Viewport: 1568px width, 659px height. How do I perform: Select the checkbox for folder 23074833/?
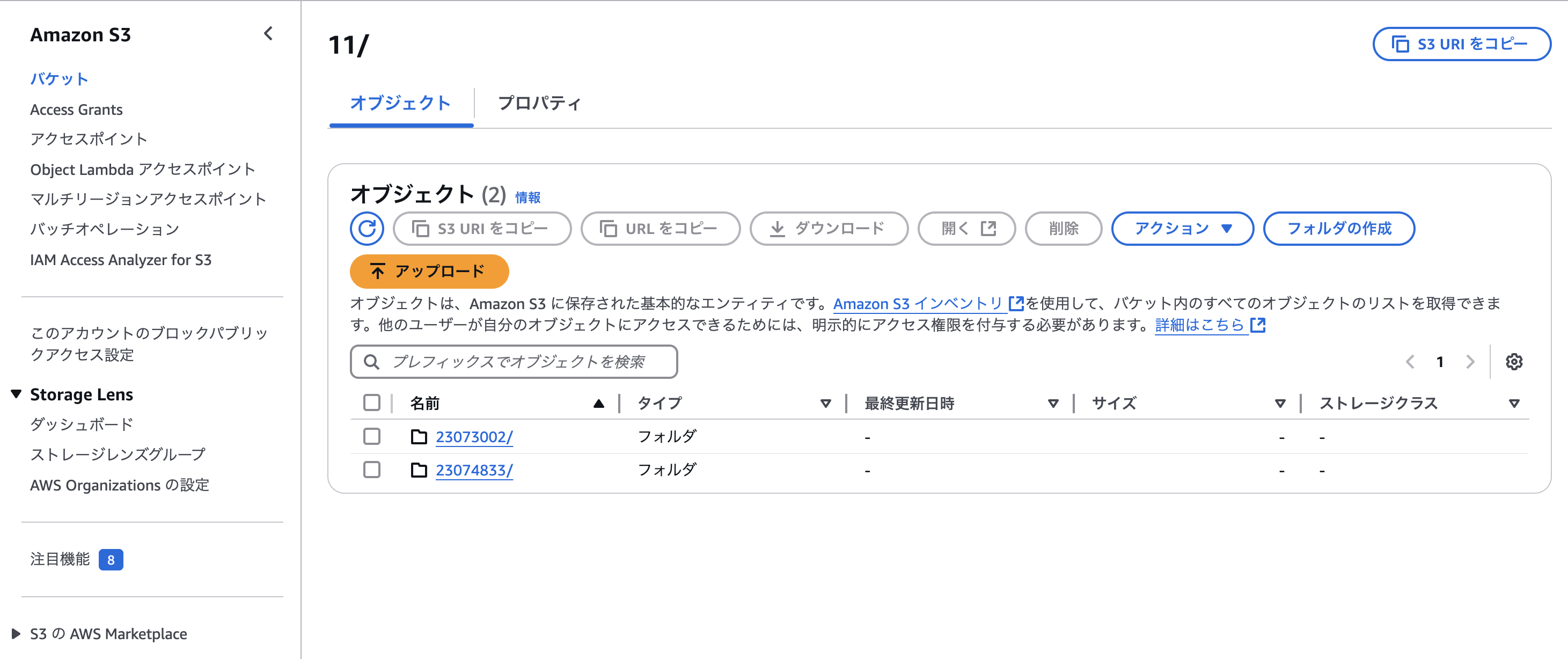(371, 470)
